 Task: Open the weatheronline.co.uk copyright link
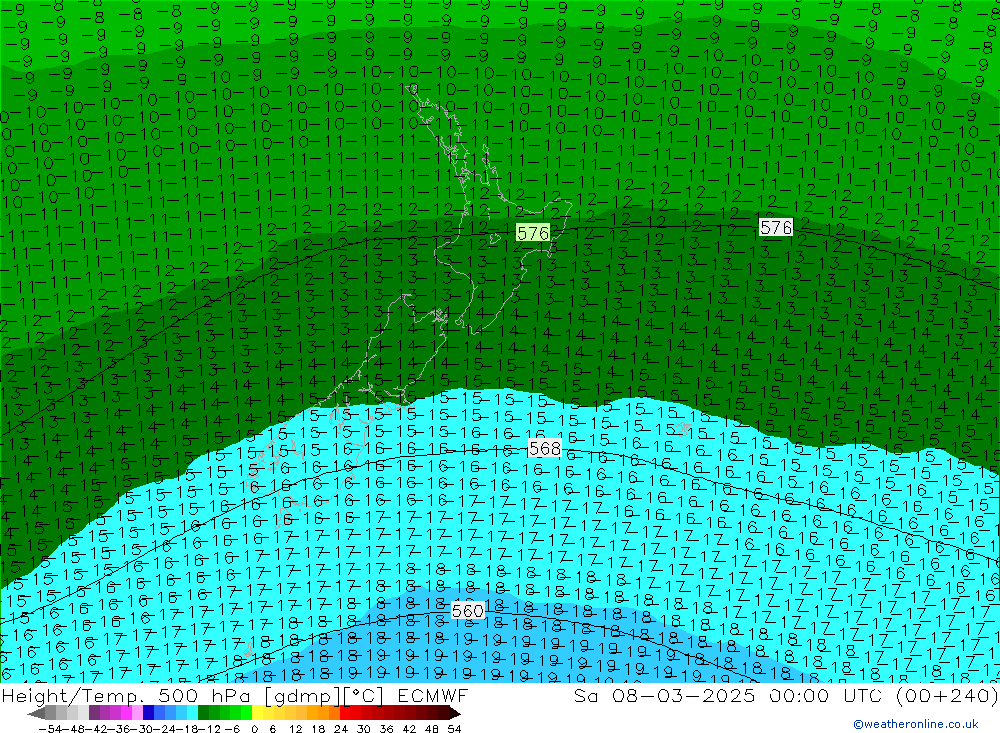916,724
